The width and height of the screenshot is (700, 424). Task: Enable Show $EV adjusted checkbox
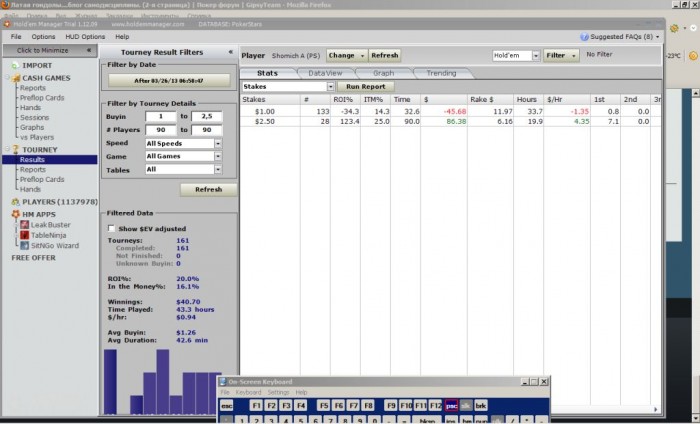tap(112, 229)
